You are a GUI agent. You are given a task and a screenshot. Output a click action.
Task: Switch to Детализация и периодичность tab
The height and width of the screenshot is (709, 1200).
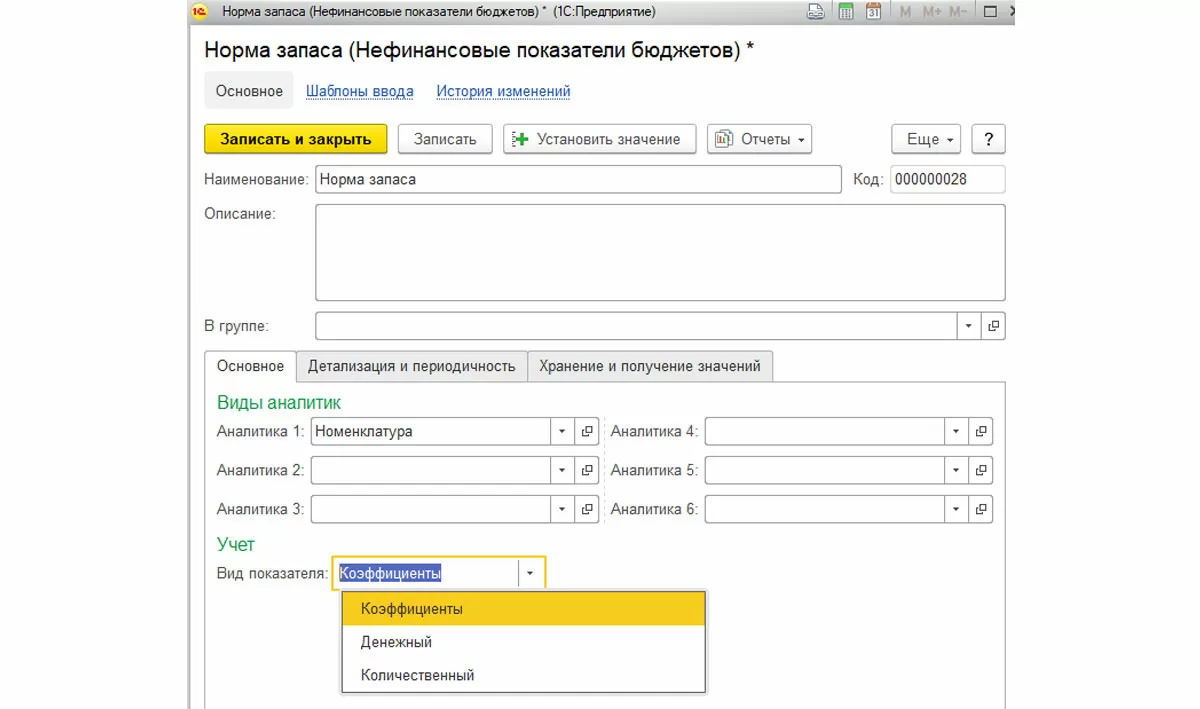(411, 366)
